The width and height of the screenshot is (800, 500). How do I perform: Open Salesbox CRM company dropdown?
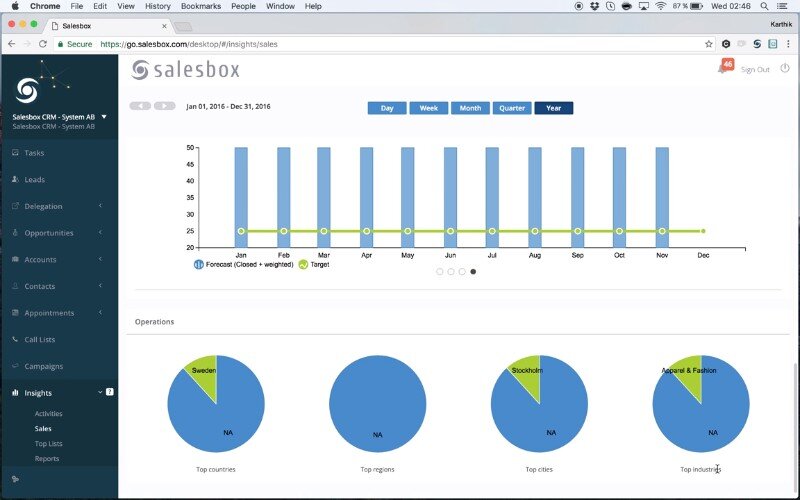click(104, 117)
